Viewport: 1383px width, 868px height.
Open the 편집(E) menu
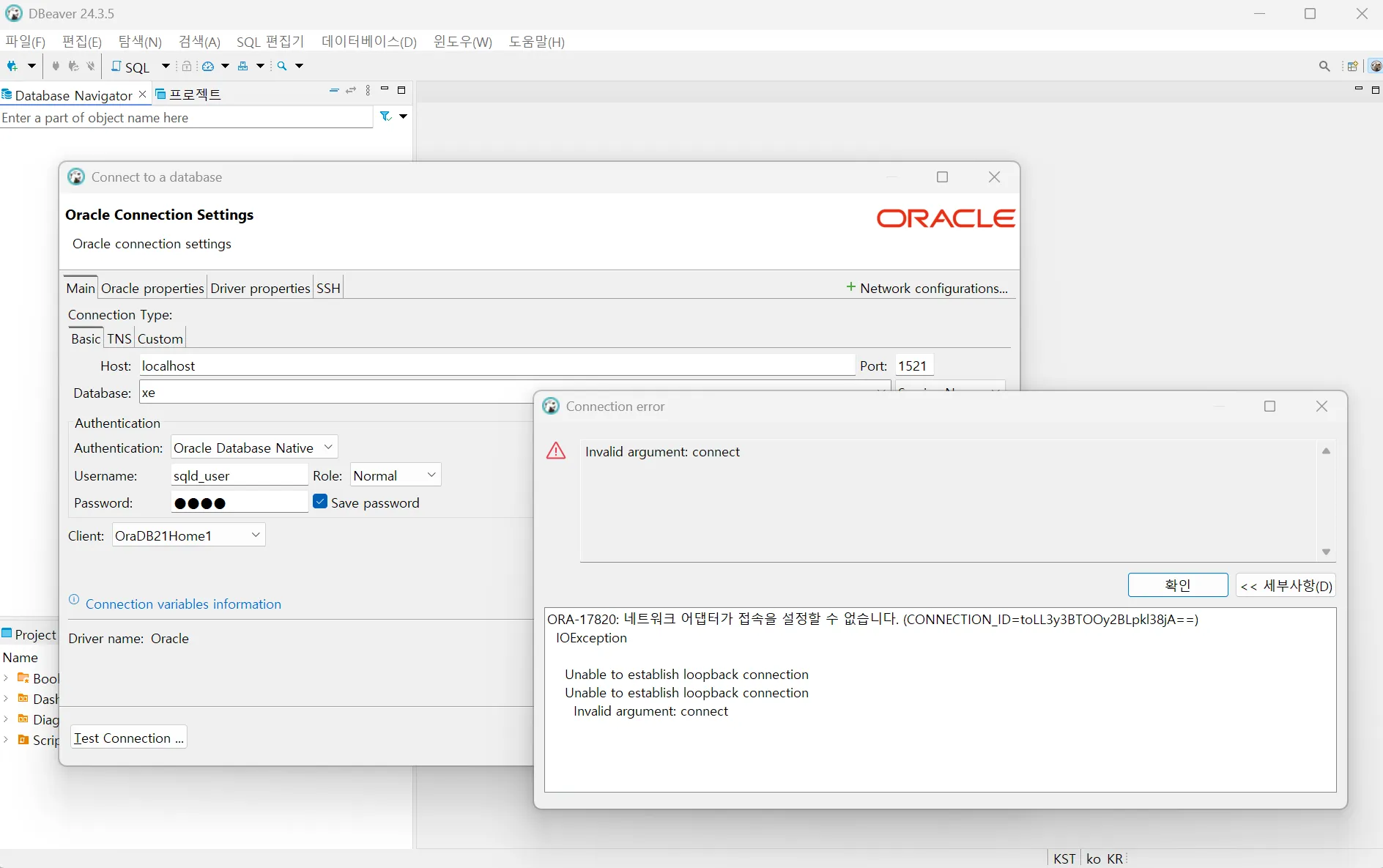[82, 42]
